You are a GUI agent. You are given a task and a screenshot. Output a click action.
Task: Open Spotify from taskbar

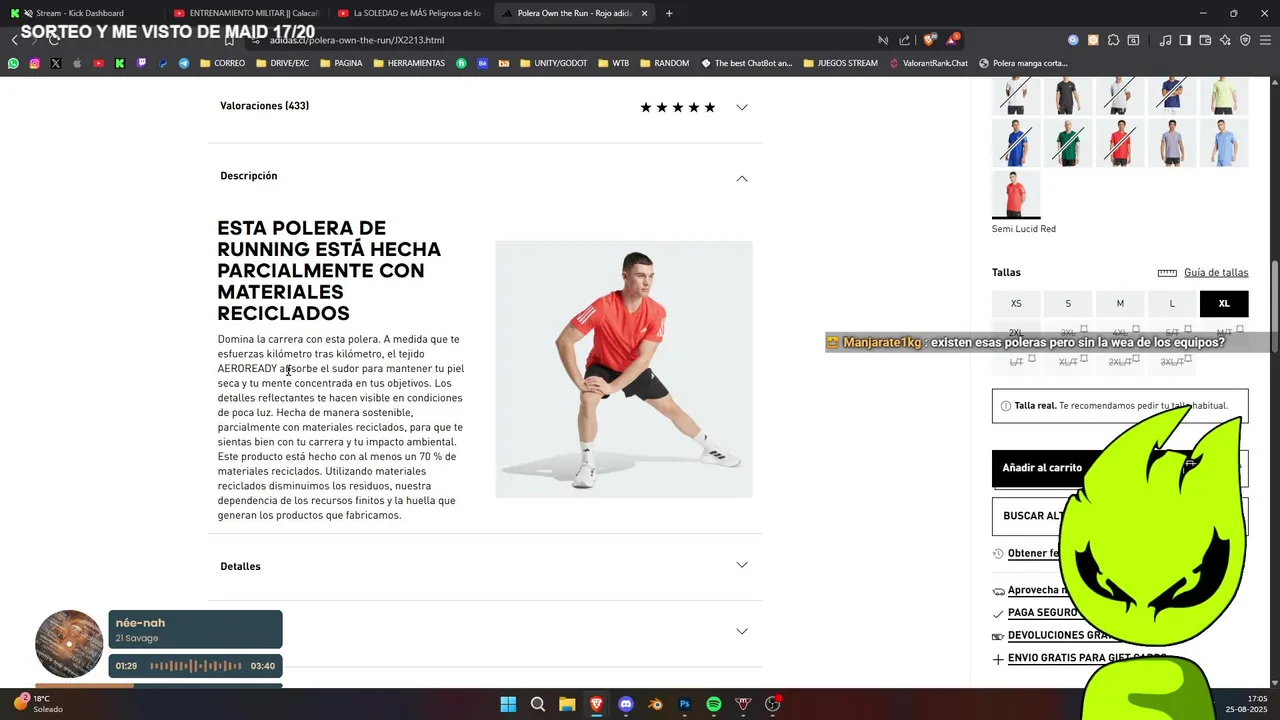click(x=714, y=704)
